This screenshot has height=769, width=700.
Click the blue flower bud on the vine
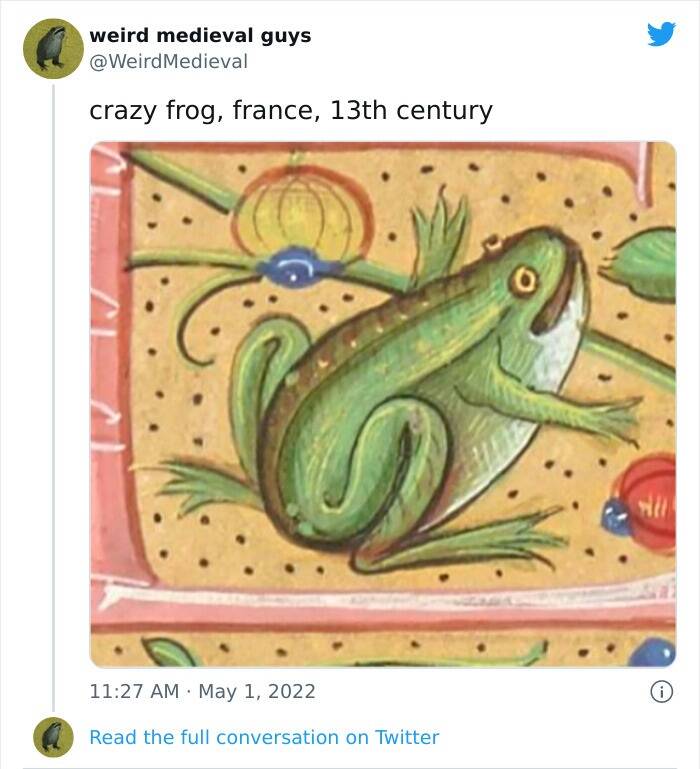click(x=296, y=267)
